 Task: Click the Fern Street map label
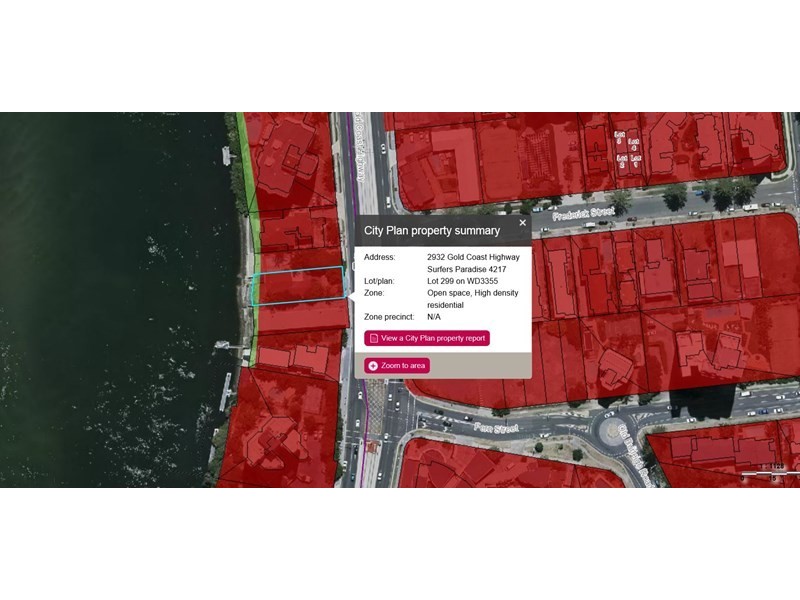496,428
